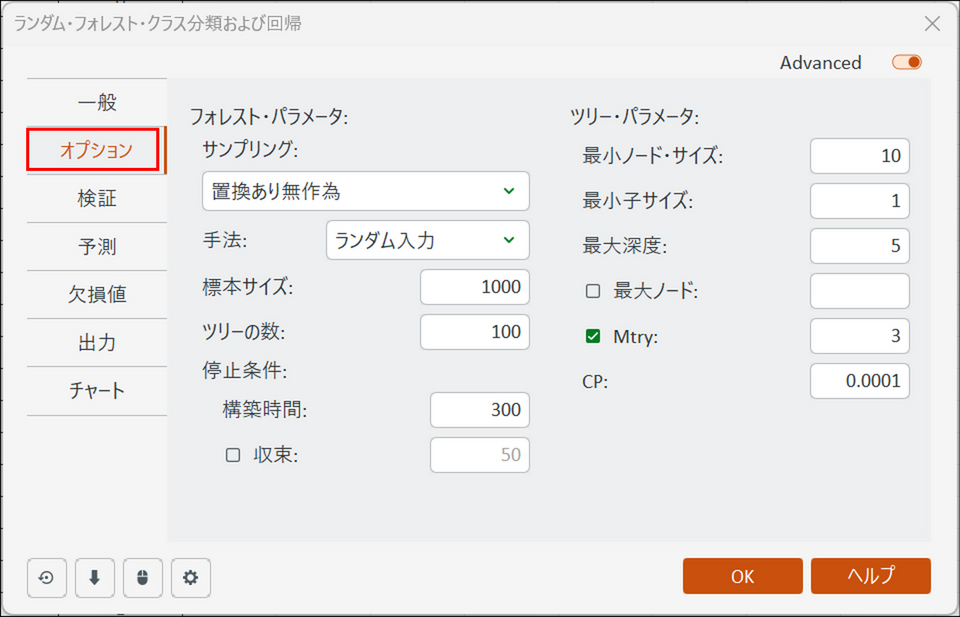Check the 最大ノード checkbox
Viewport: 960px width, 617px height.
pos(593,291)
